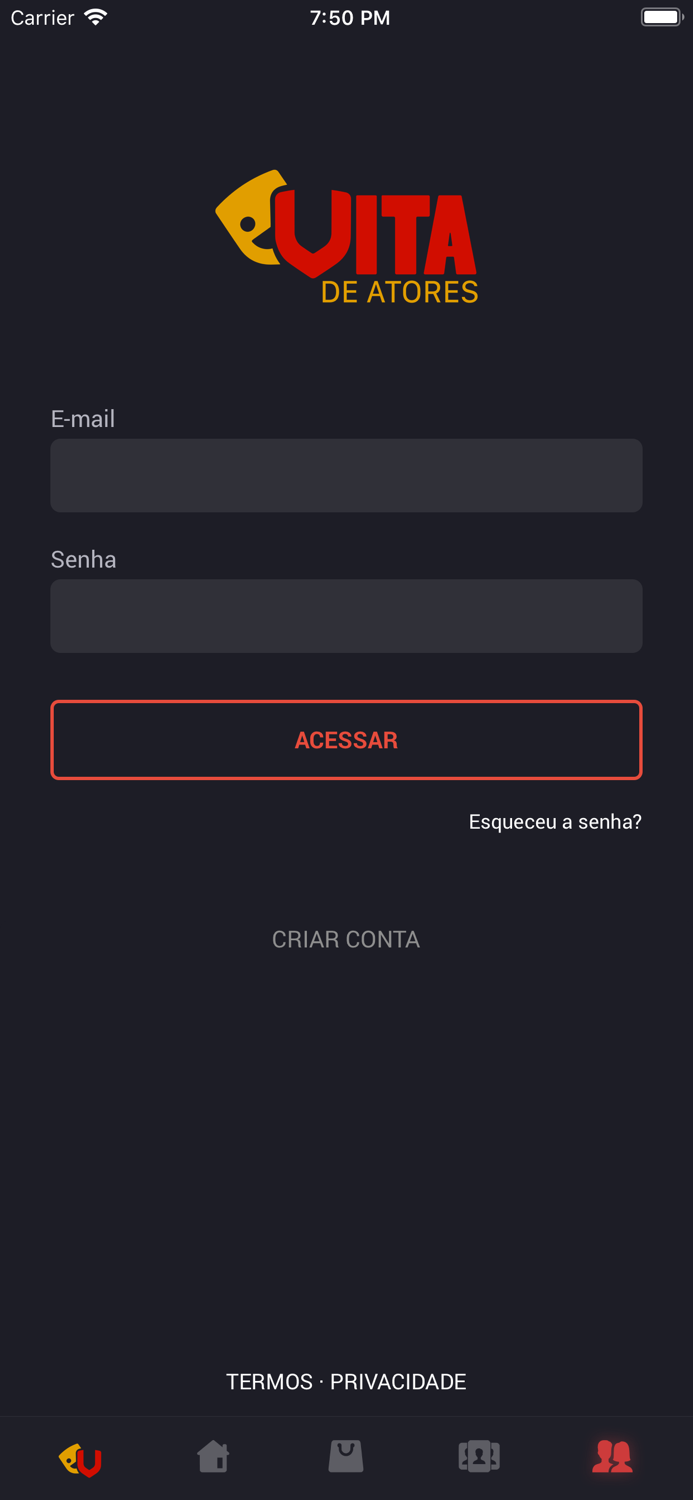Switch to the People tab in bottom bar

[613, 1457]
